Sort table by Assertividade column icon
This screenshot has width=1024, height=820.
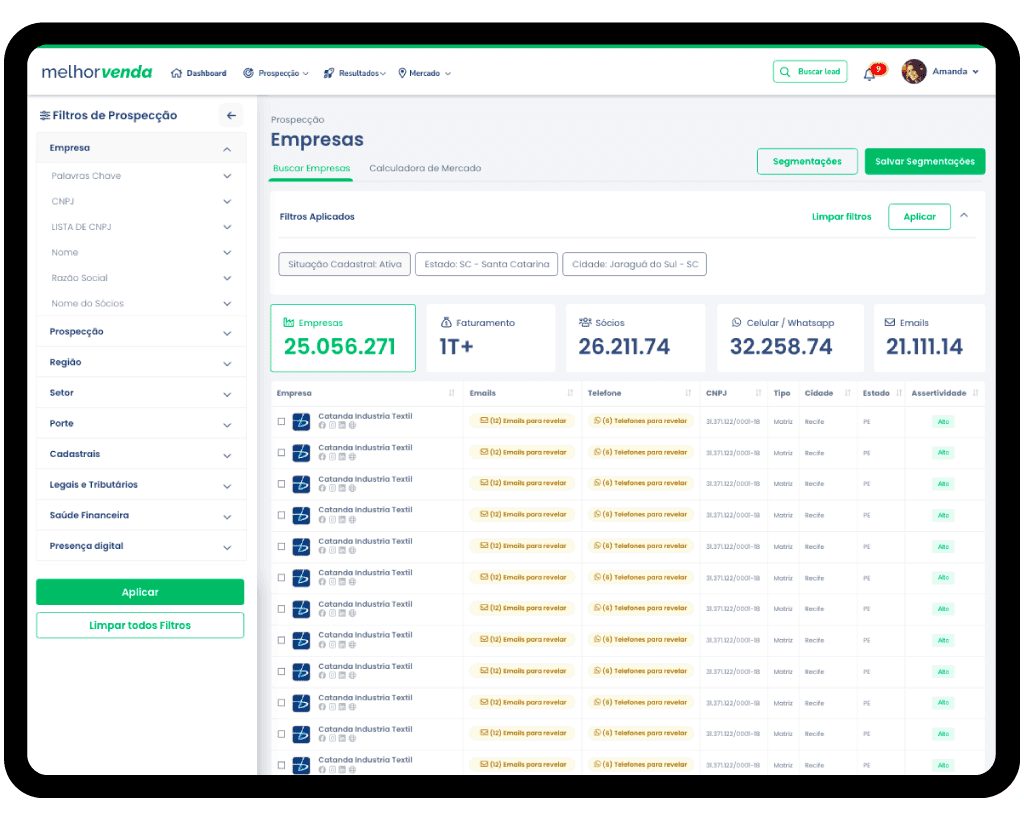pos(975,393)
